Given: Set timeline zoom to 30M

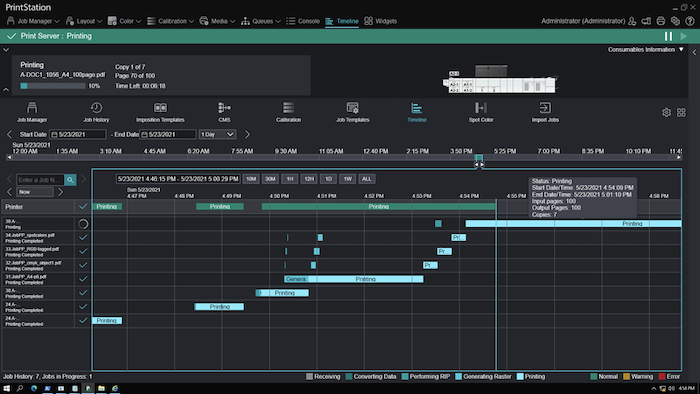Looking at the screenshot, I should [x=270, y=179].
